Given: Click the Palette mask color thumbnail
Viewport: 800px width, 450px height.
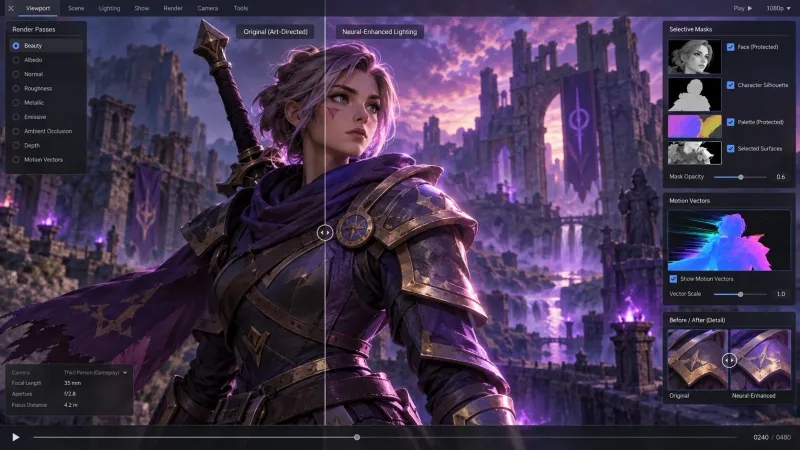Looking at the screenshot, I should click(x=694, y=126).
